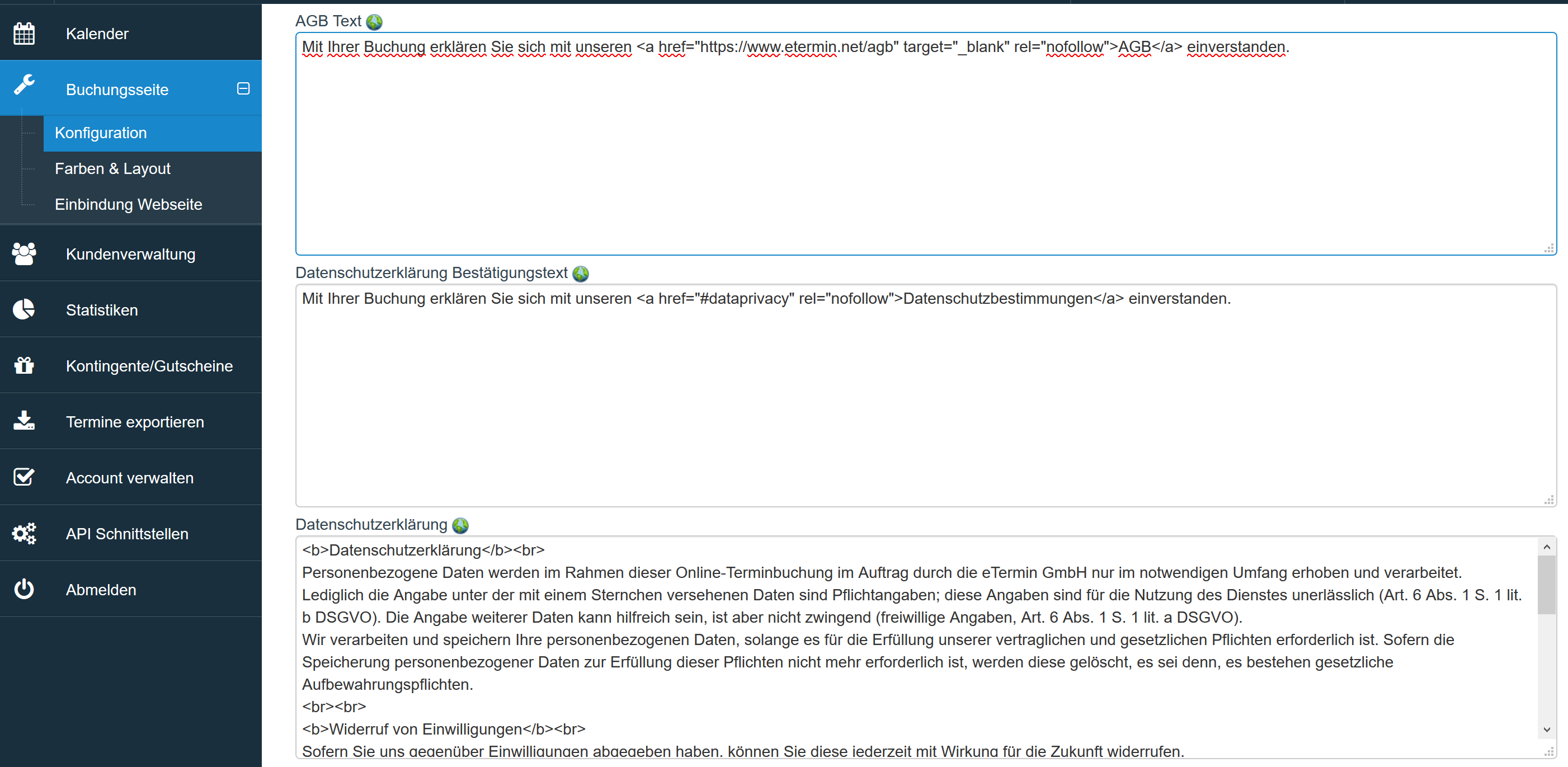Open the Konfiguration submenu entry
The image size is (1568, 767).
(152, 133)
